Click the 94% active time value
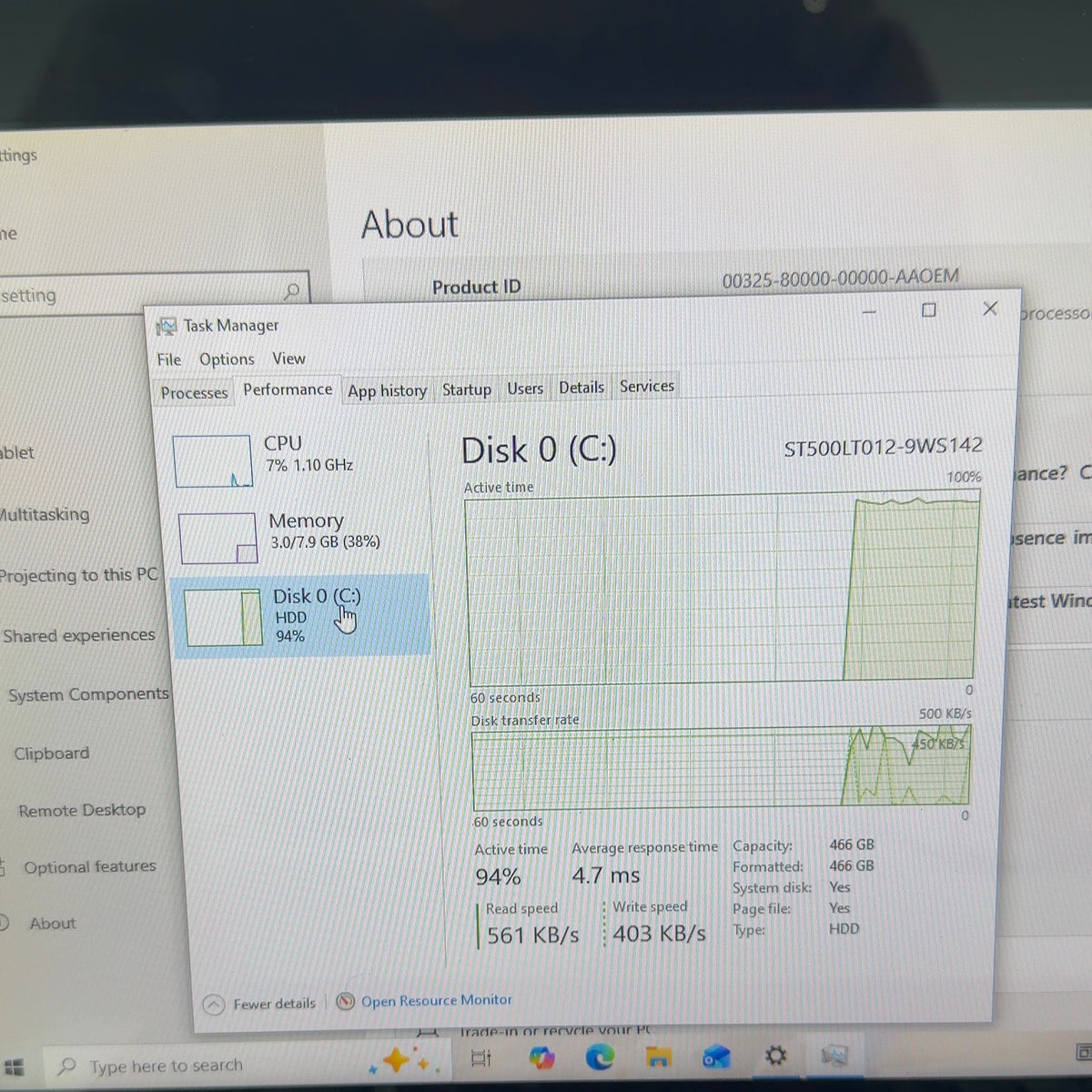This screenshot has height=1092, width=1092. pos(498,877)
